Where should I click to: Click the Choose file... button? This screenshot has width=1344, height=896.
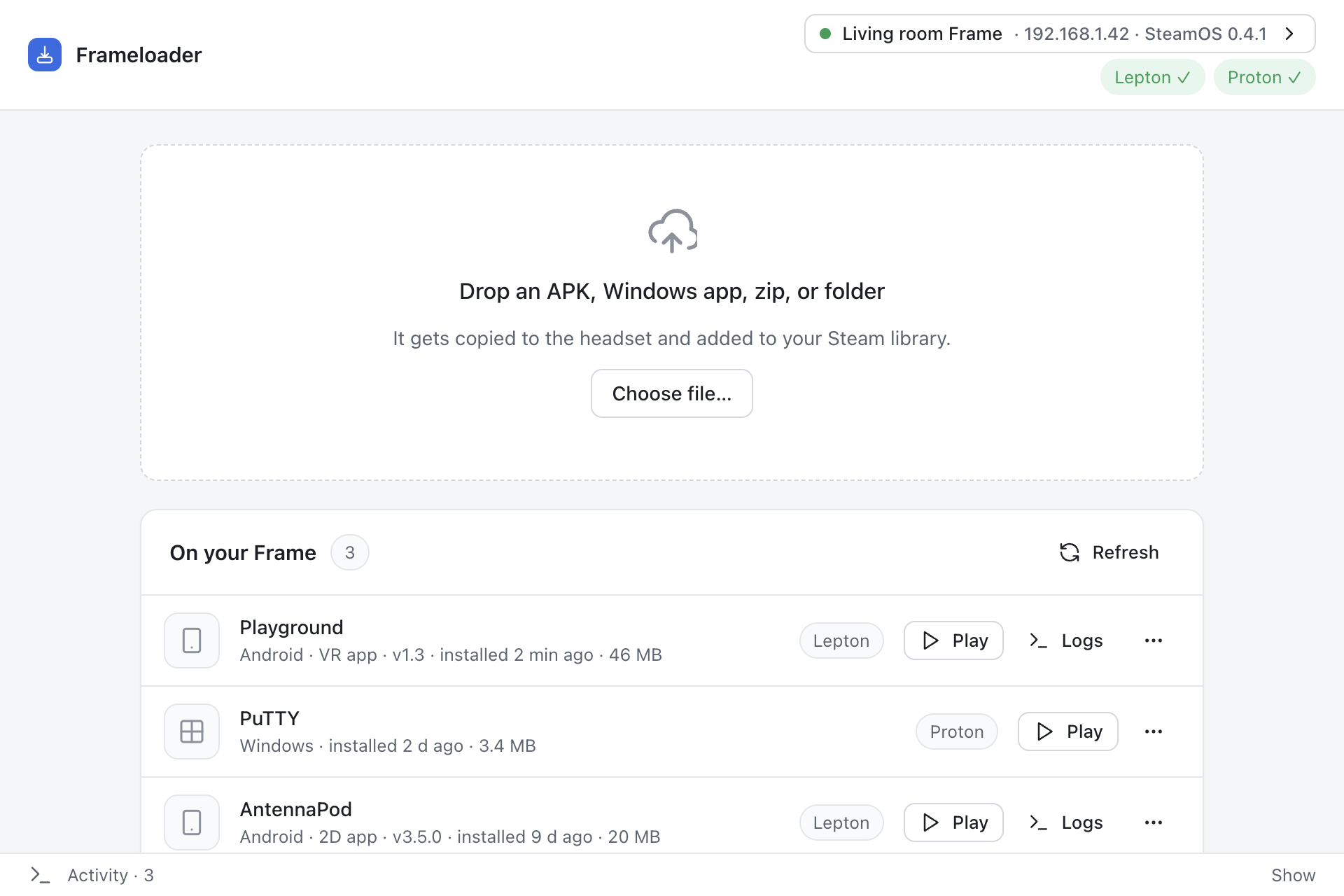tap(672, 393)
